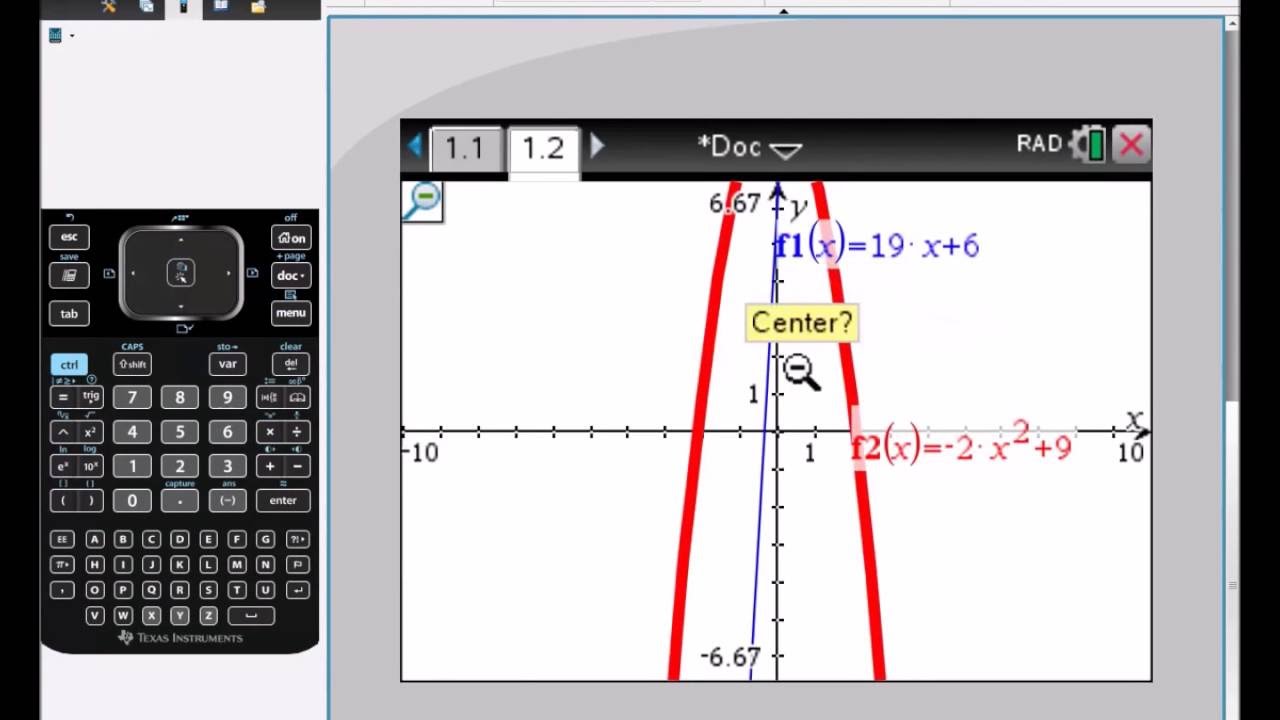
Task: Click the Center? tooltip prompt
Action: click(802, 323)
